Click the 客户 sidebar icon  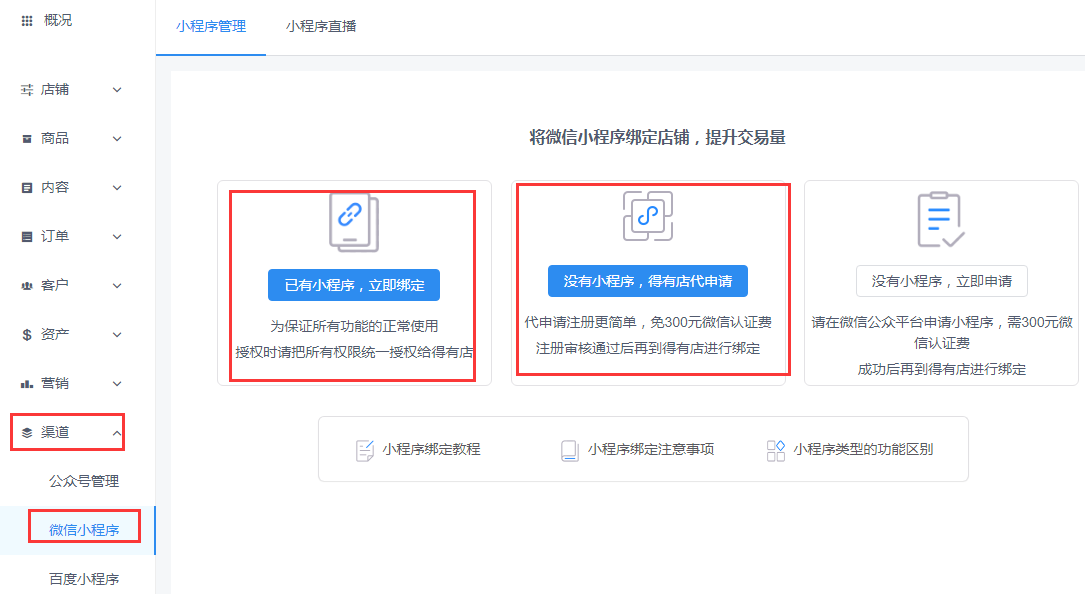tap(27, 285)
